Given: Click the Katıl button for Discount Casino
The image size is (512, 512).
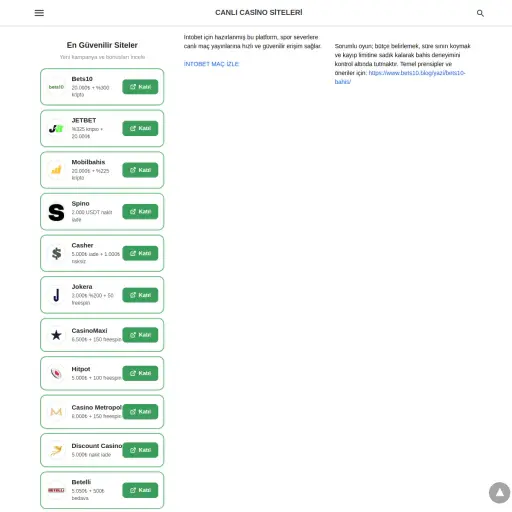Looking at the screenshot, I should pos(140,450).
